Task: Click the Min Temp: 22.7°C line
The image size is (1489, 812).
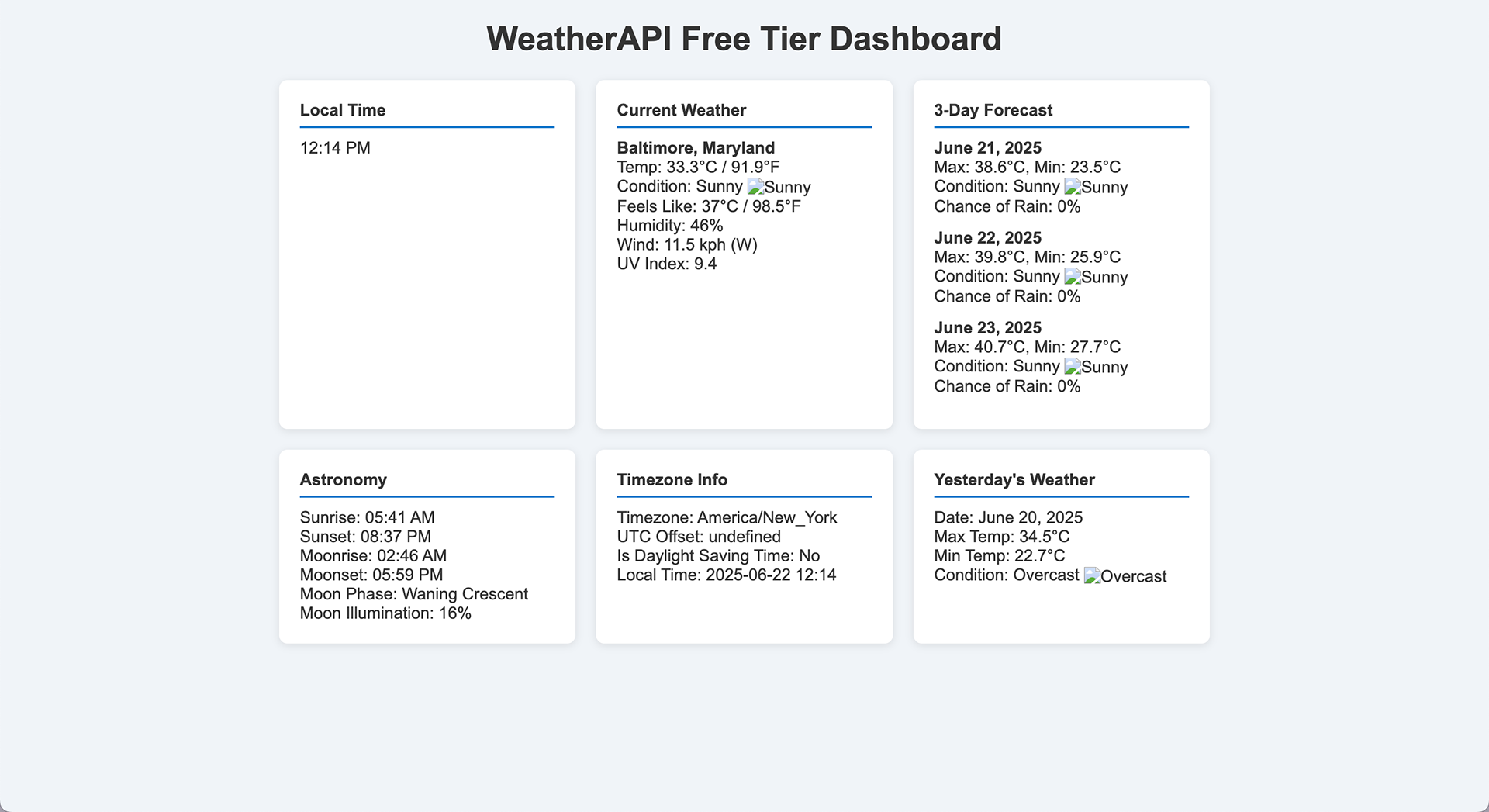Action: [x=999, y=555]
